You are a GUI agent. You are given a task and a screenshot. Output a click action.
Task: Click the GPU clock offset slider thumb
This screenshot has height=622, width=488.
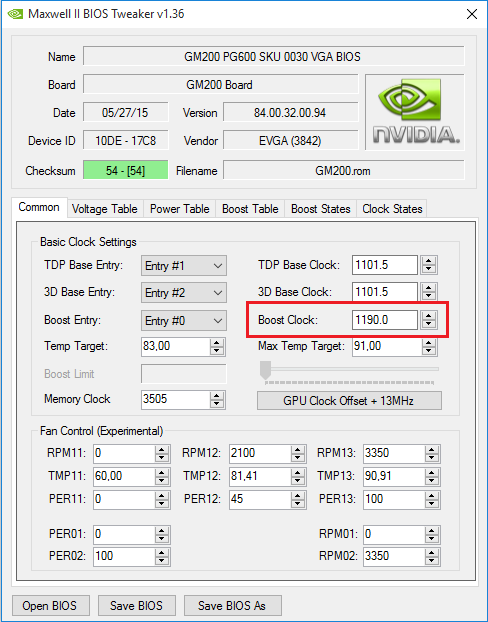pyautogui.click(x=265, y=370)
